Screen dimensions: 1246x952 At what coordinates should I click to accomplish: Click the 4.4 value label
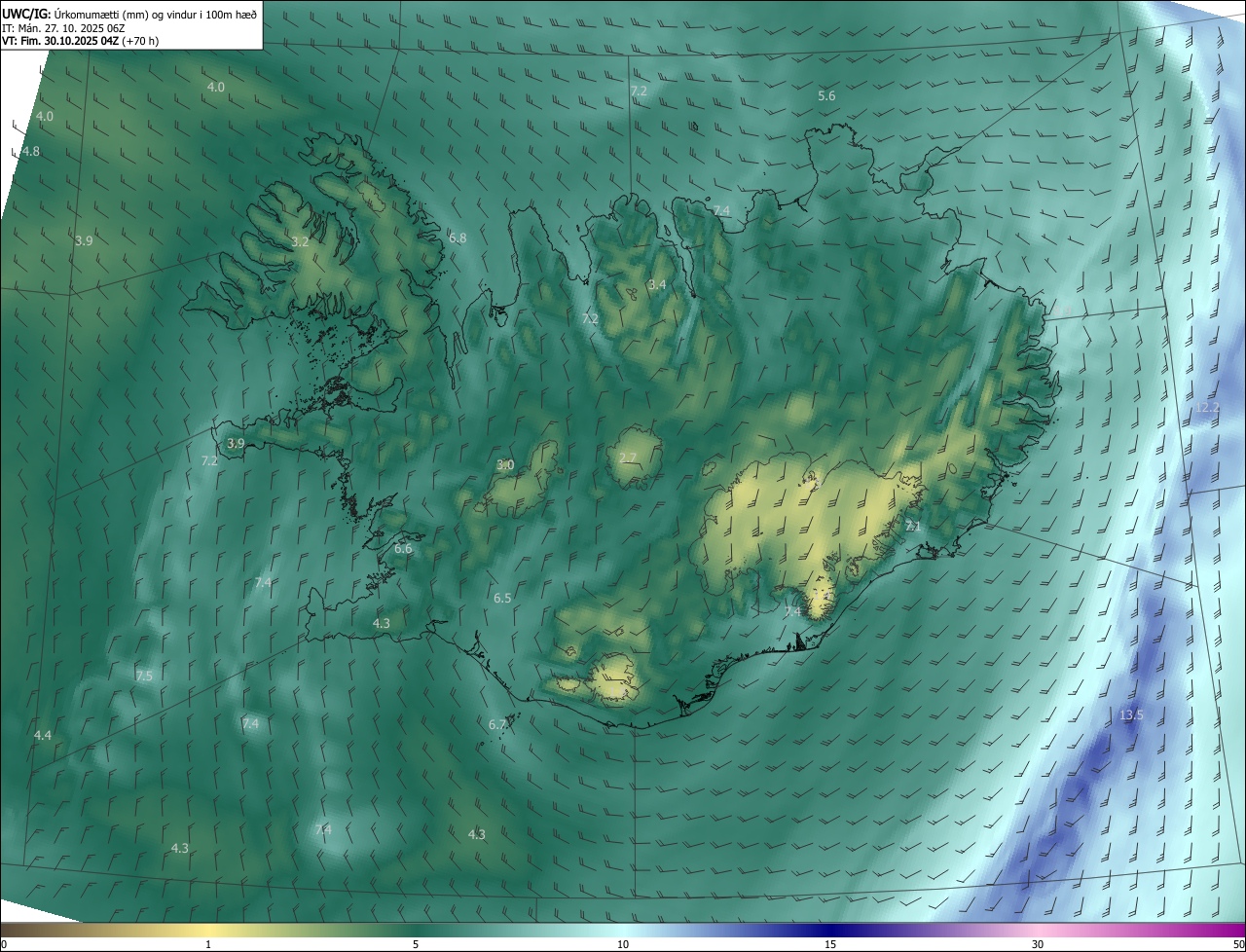click(x=43, y=736)
